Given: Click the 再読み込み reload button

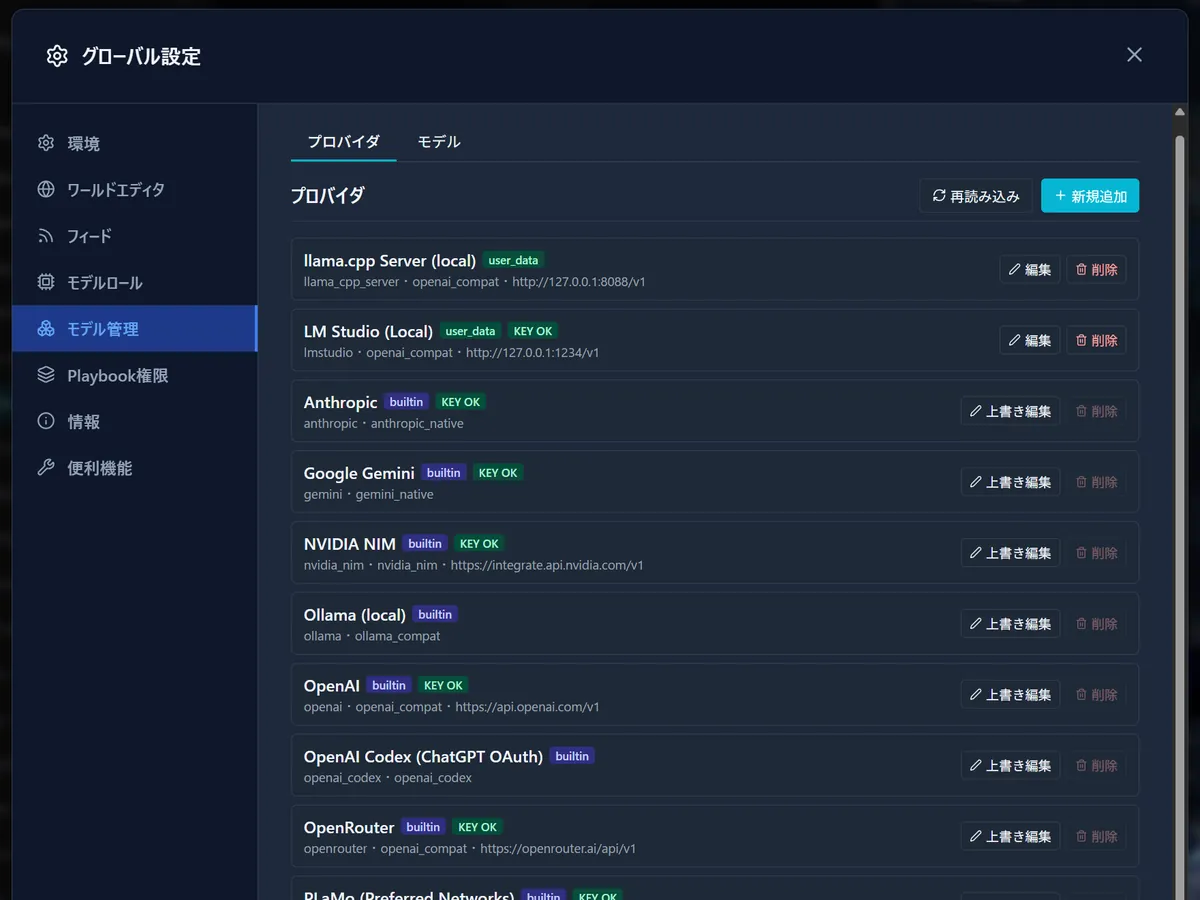Looking at the screenshot, I should 976,196.
